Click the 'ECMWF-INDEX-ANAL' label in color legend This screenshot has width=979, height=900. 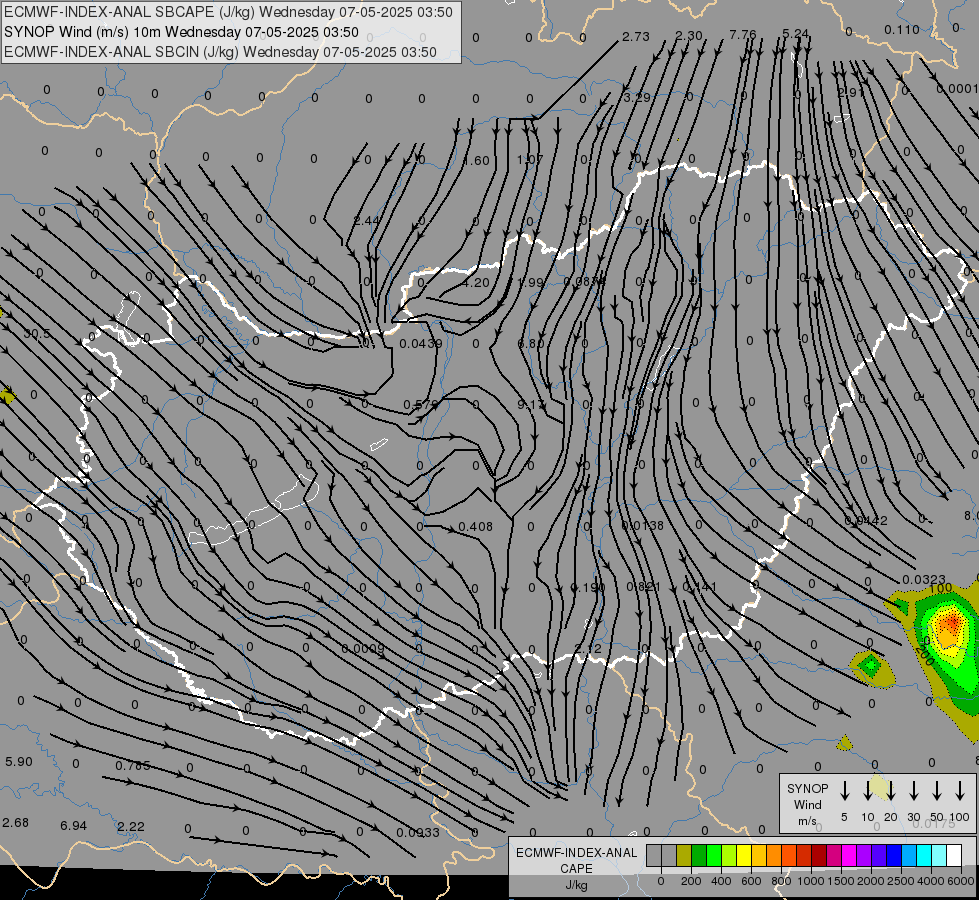tap(576, 853)
